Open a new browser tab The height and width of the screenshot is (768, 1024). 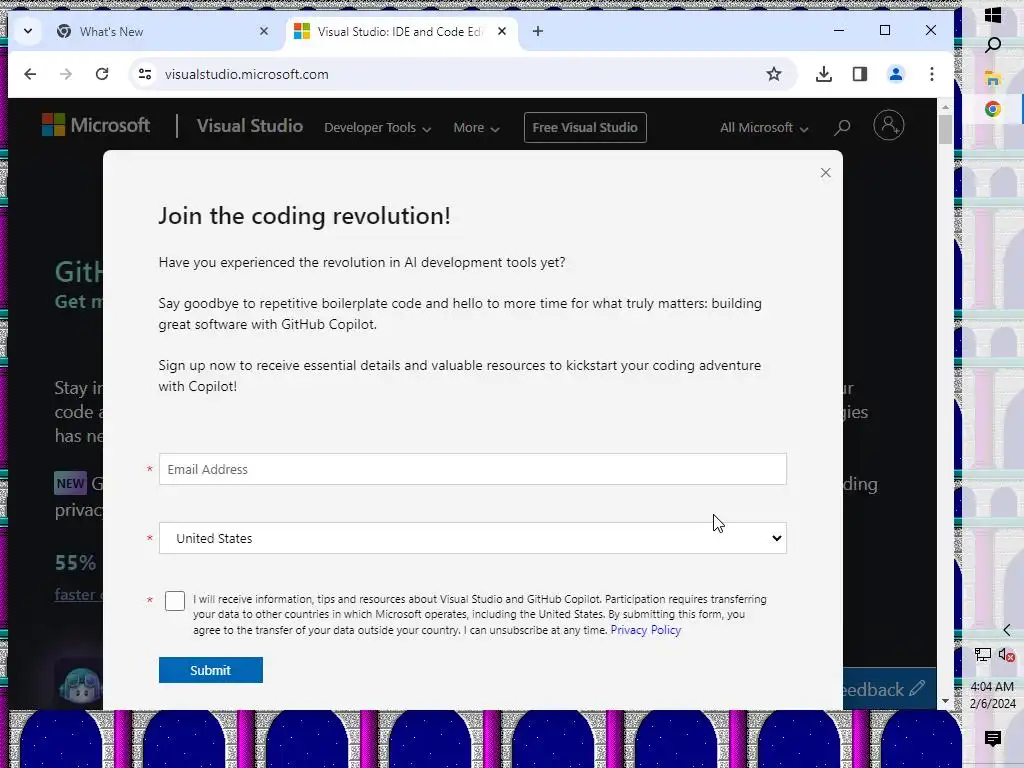pyautogui.click(x=537, y=31)
